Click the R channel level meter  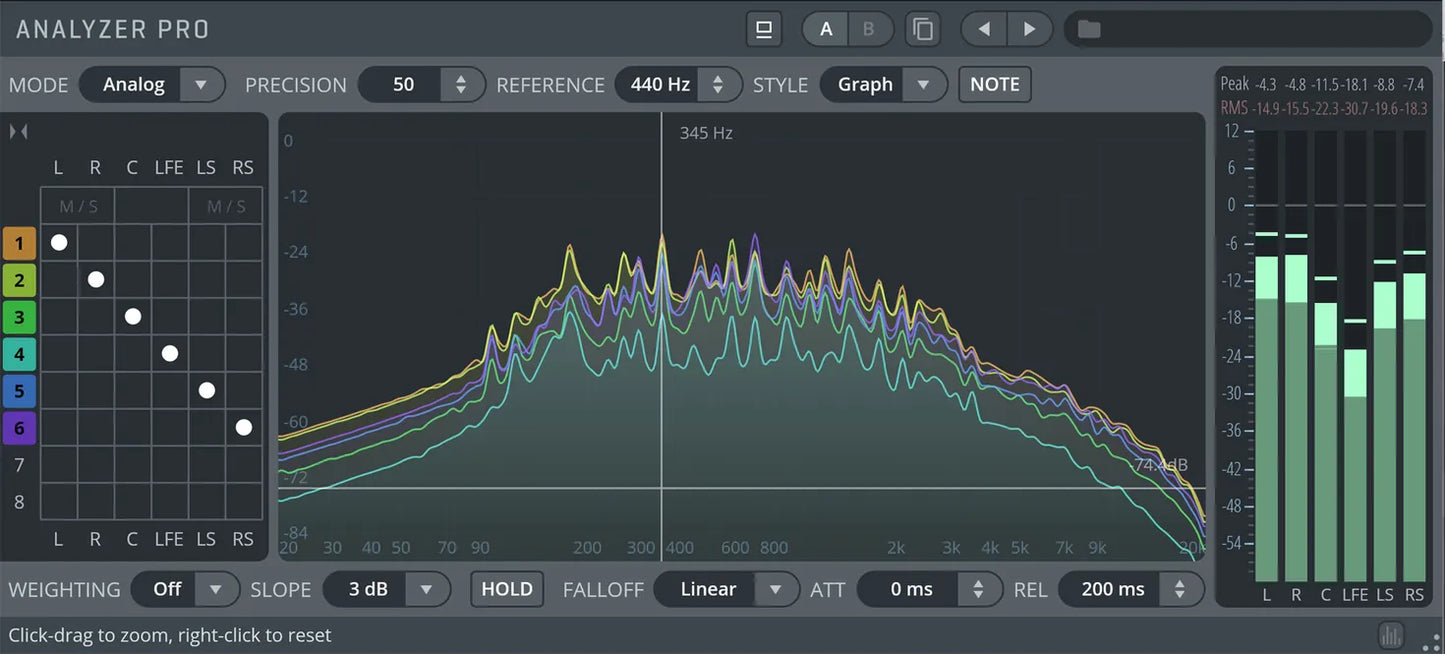(x=1296, y=356)
